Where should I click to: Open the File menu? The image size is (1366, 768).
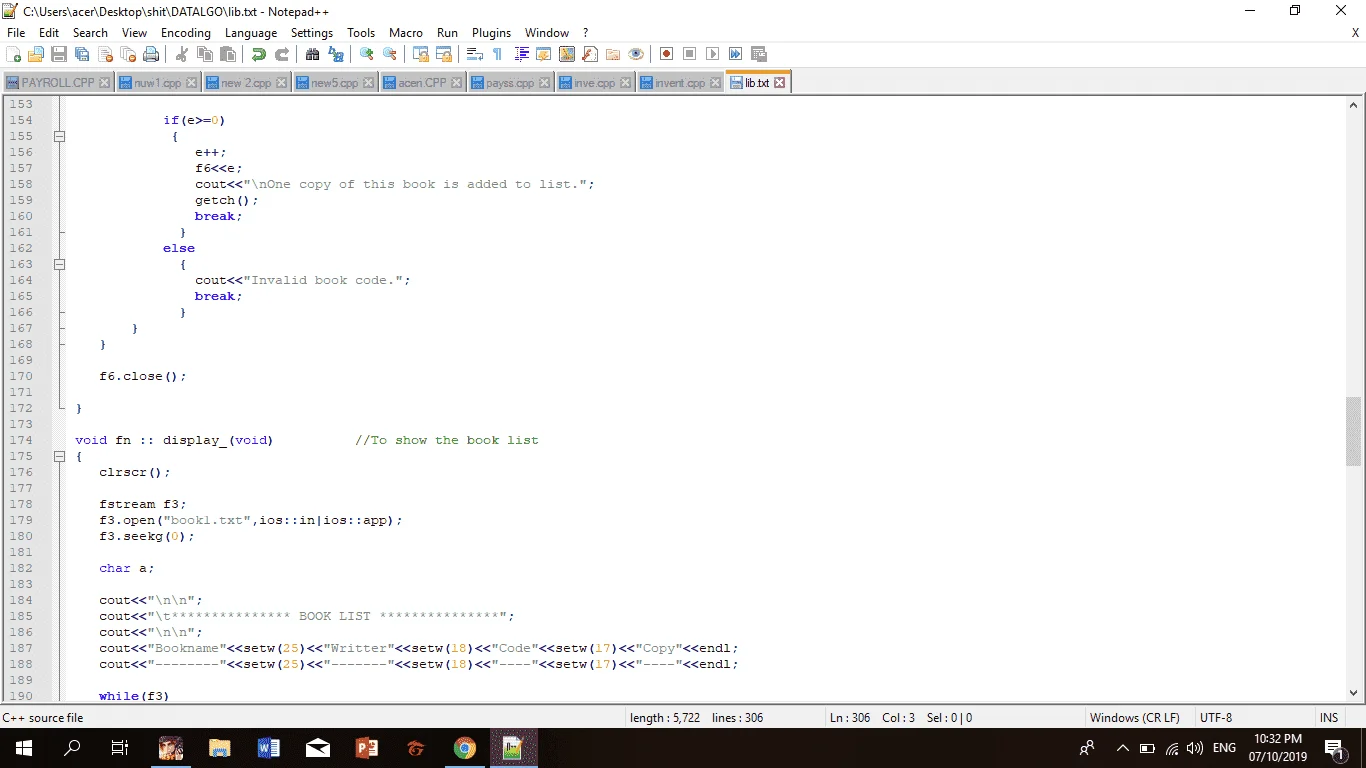(x=15, y=33)
